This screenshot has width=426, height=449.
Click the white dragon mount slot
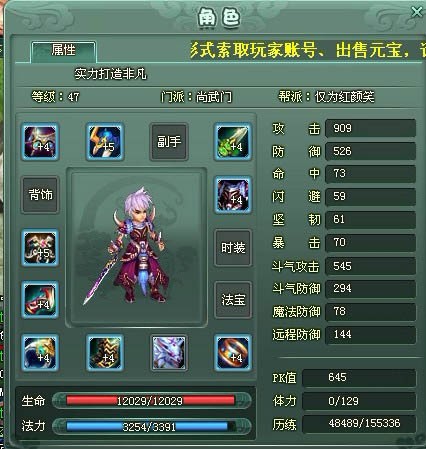(169, 353)
